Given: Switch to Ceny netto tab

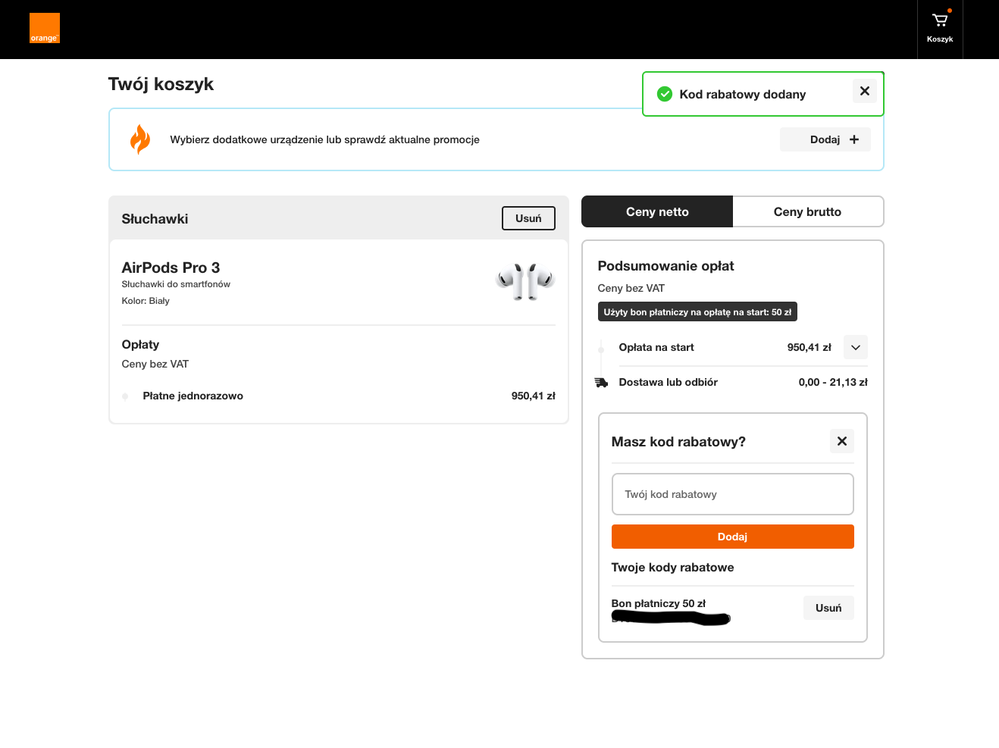Looking at the screenshot, I should (657, 212).
